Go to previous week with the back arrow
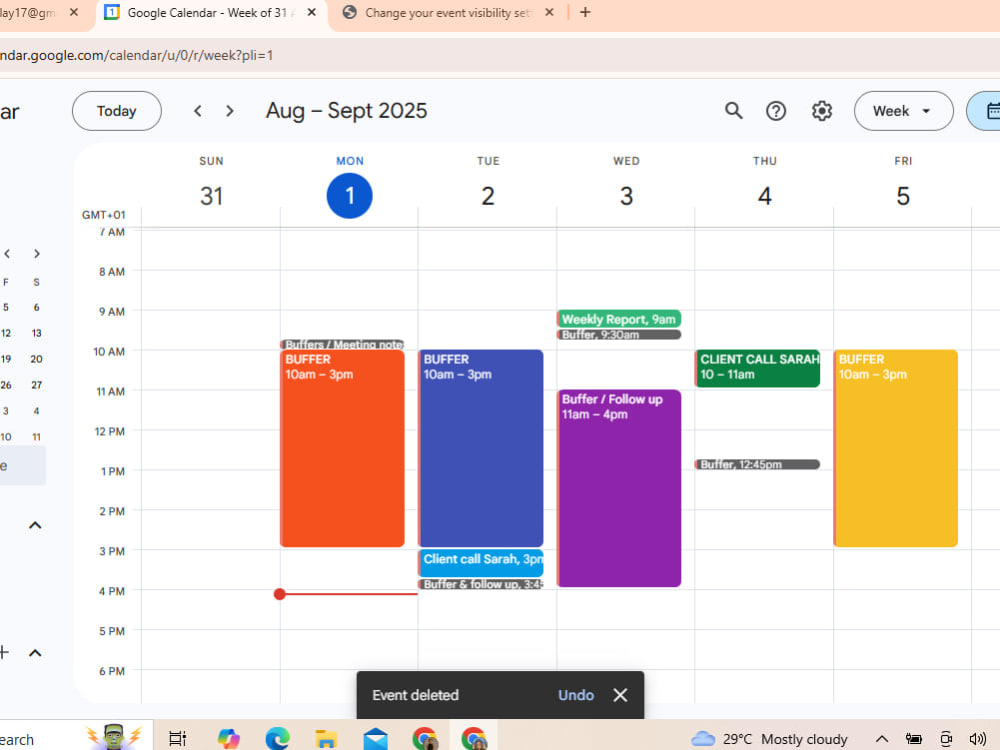The height and width of the screenshot is (750, 1000). pyautogui.click(x=197, y=111)
